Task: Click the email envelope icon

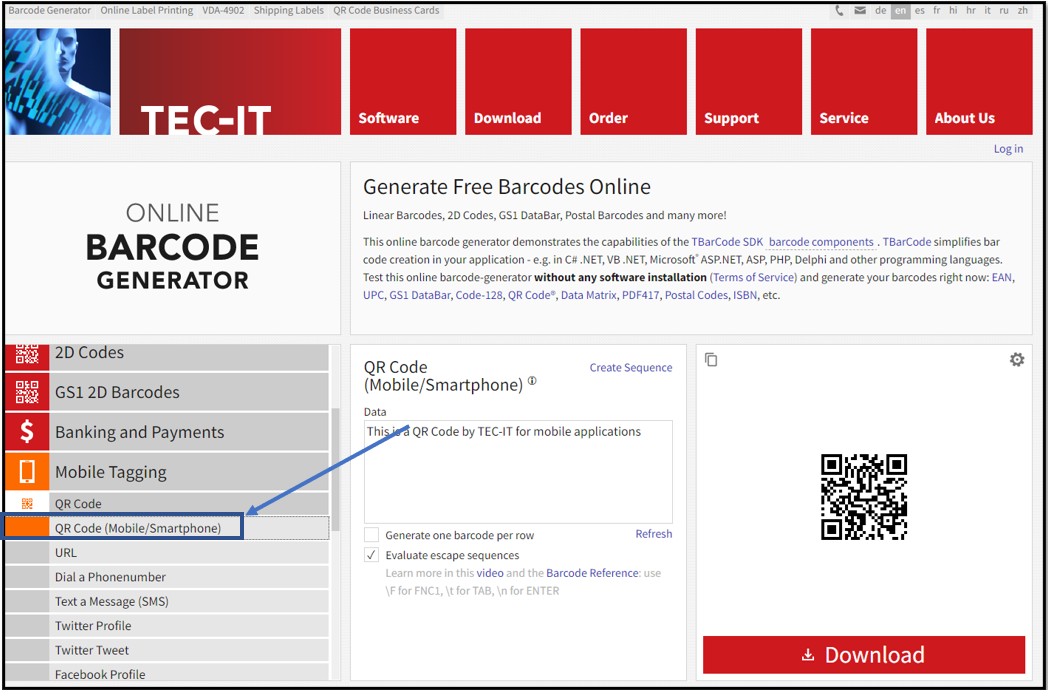Action: [860, 11]
